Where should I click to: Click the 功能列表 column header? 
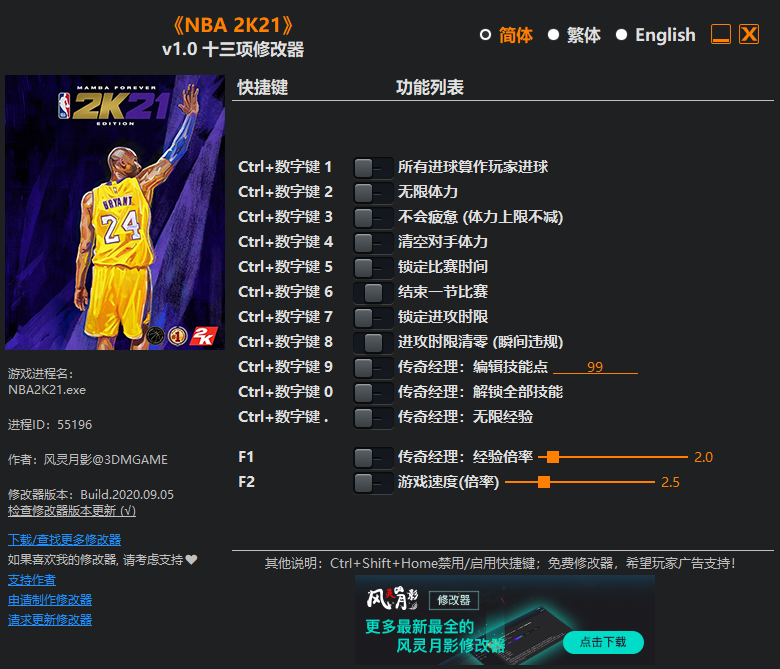pyautogui.click(x=430, y=88)
